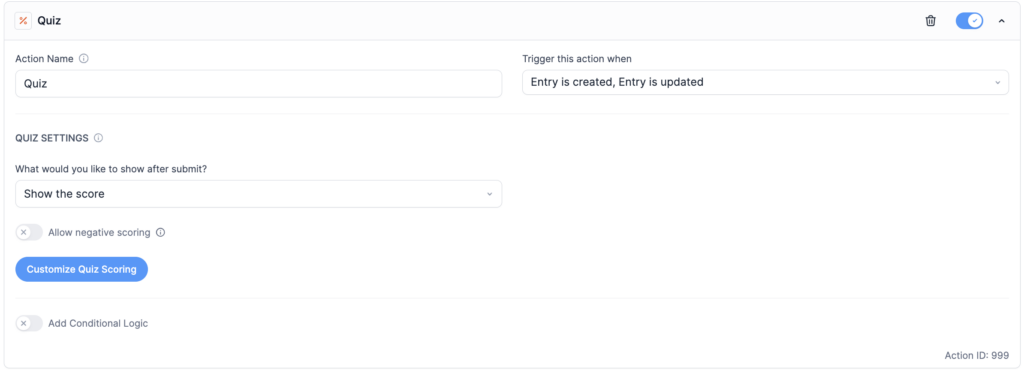Click the Quiz percent icon in header
This screenshot has height=373, width=1024.
point(24,21)
